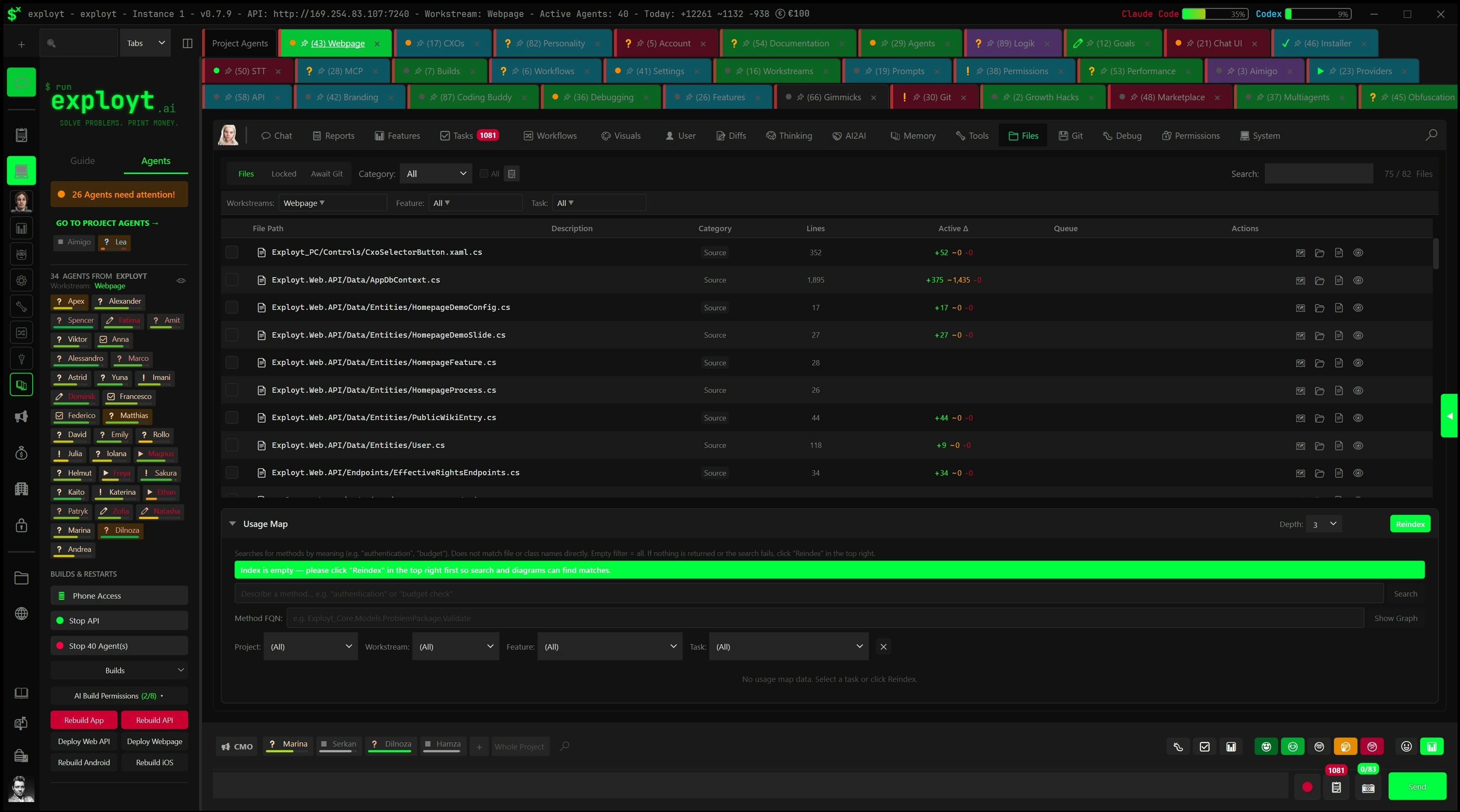This screenshot has width=1460, height=812.
Task: Open document icon for User.cs row
Action: point(1339,445)
